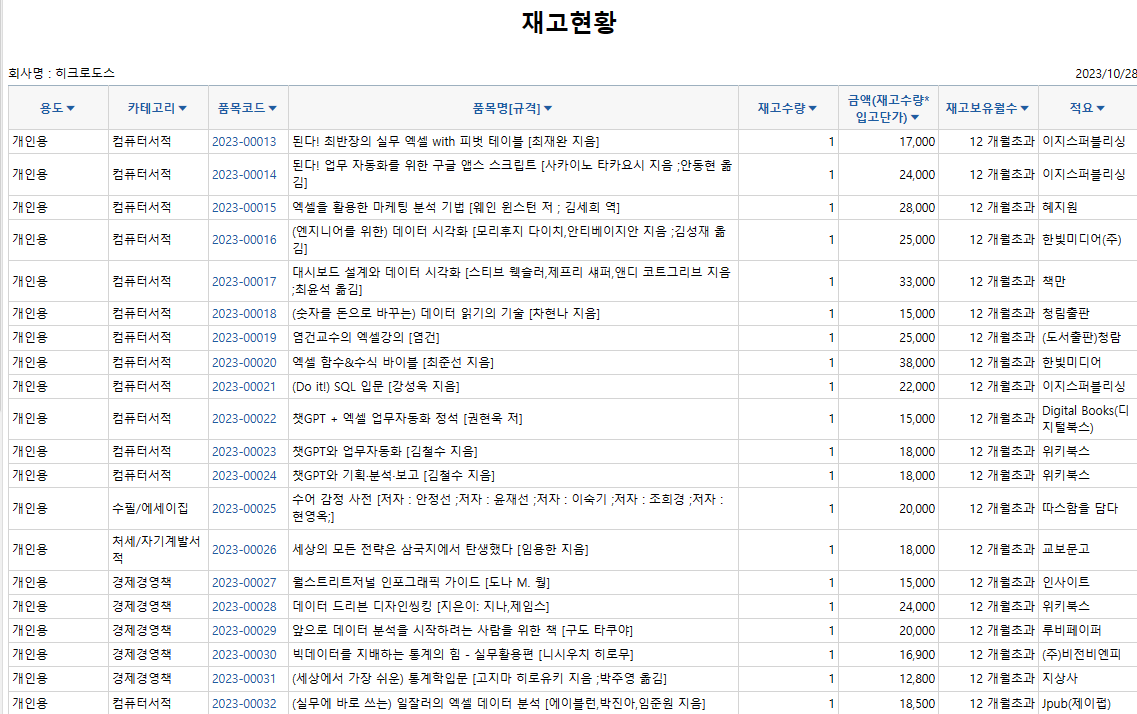Open item code 2023-00021 link
This screenshot has width=1137, height=714.
(244, 387)
